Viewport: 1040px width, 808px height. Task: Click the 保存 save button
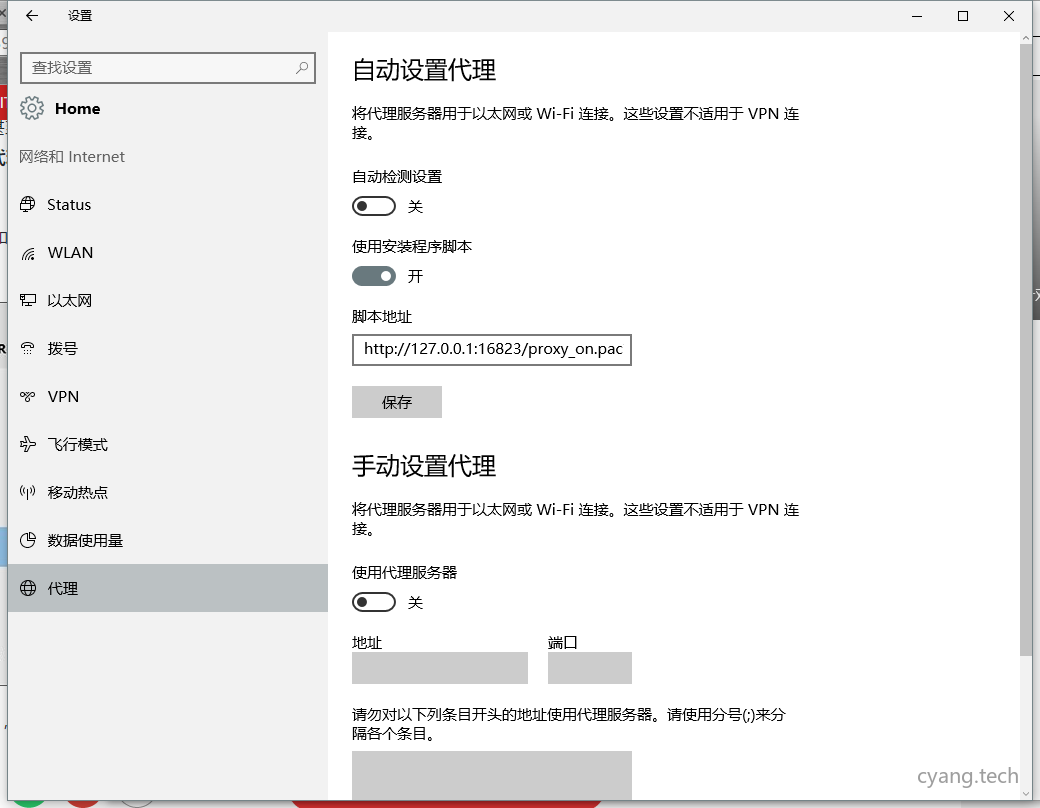tap(396, 402)
